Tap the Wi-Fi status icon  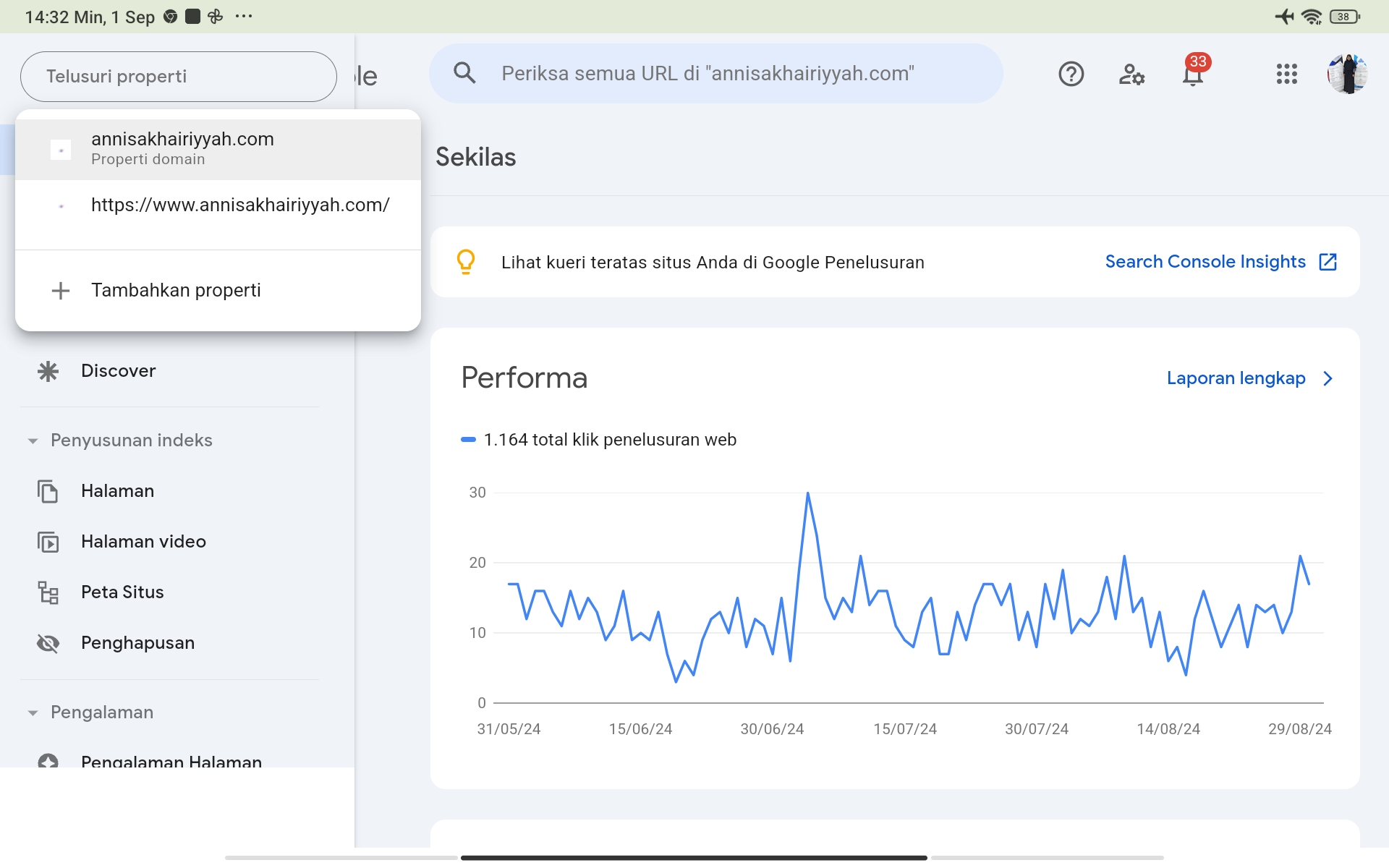[1312, 17]
